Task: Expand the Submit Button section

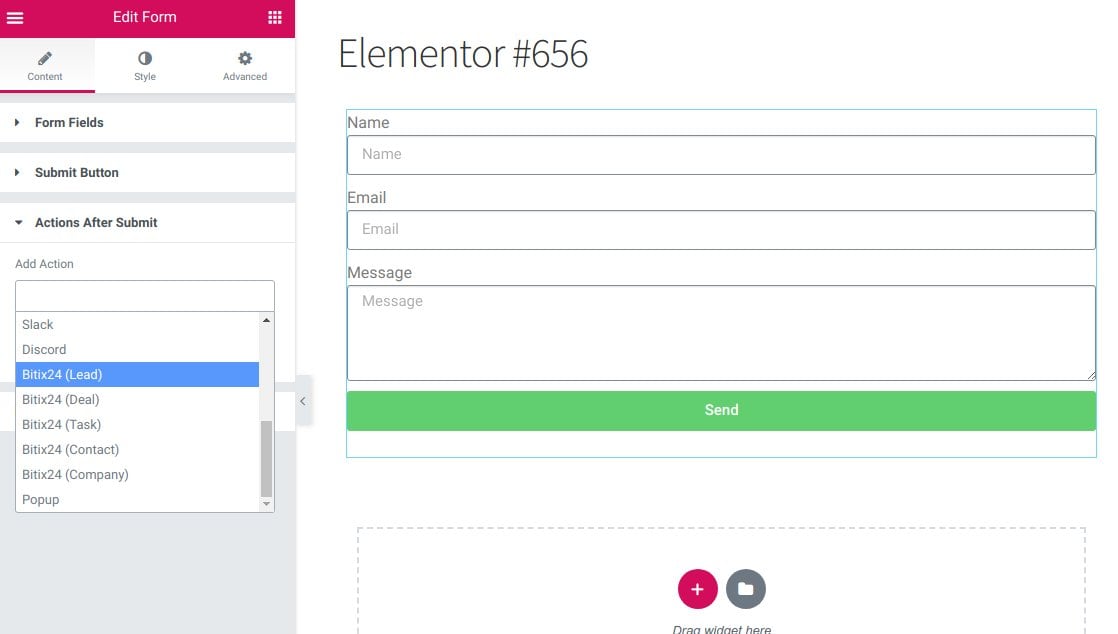Action: (147, 173)
